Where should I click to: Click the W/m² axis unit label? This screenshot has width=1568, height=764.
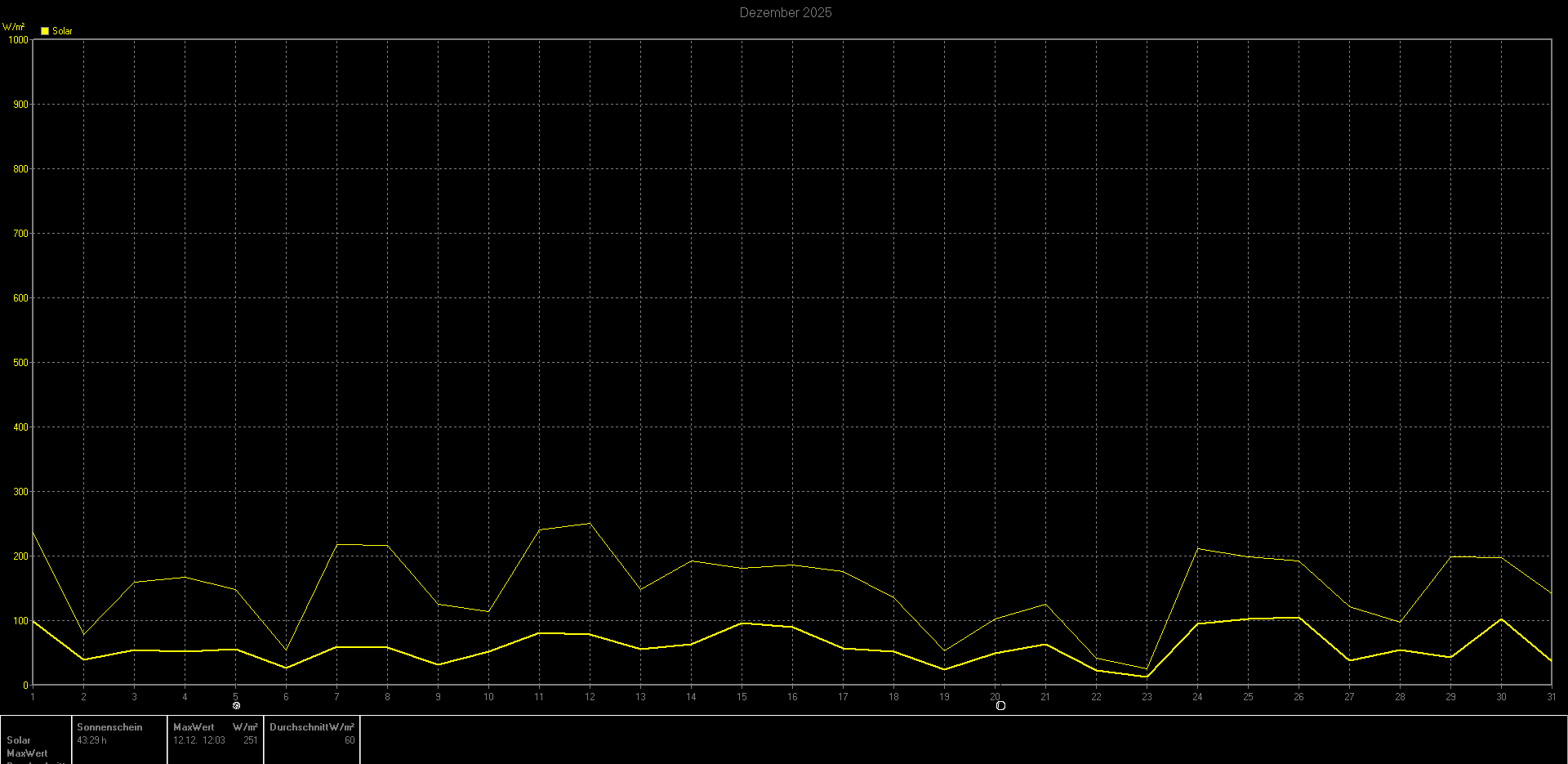point(14,27)
